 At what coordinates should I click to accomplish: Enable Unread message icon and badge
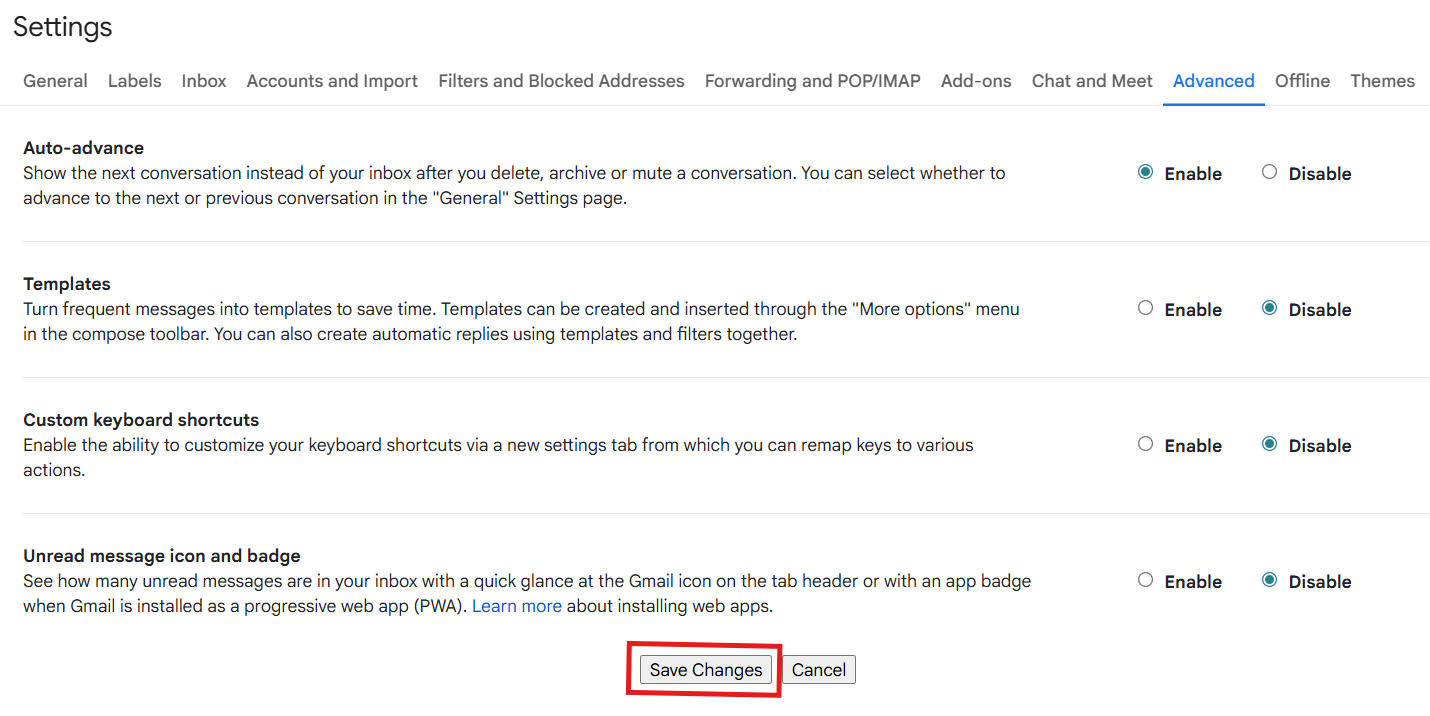pos(1145,580)
